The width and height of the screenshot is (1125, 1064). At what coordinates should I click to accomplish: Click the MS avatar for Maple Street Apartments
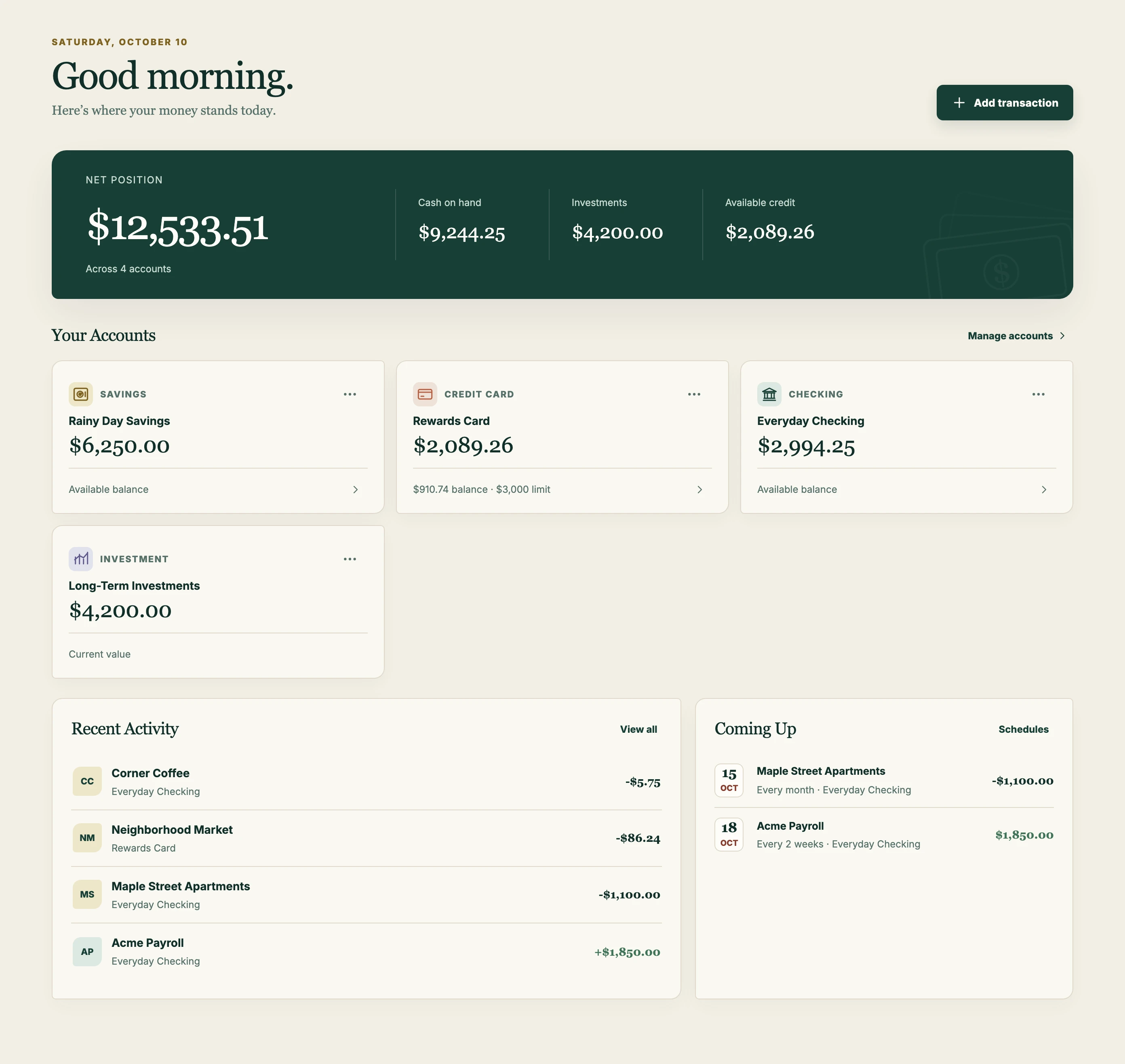pos(87,894)
